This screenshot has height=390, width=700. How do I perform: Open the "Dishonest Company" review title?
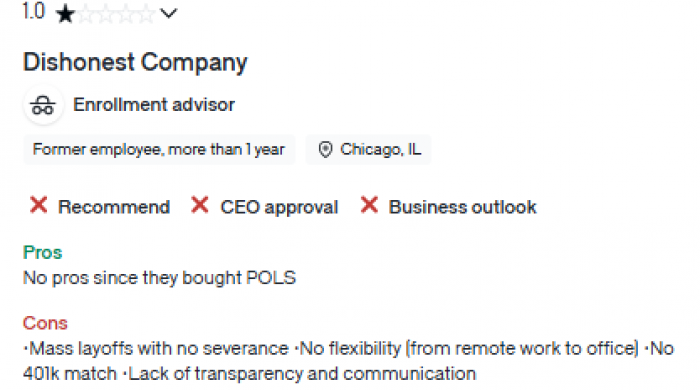coord(135,62)
